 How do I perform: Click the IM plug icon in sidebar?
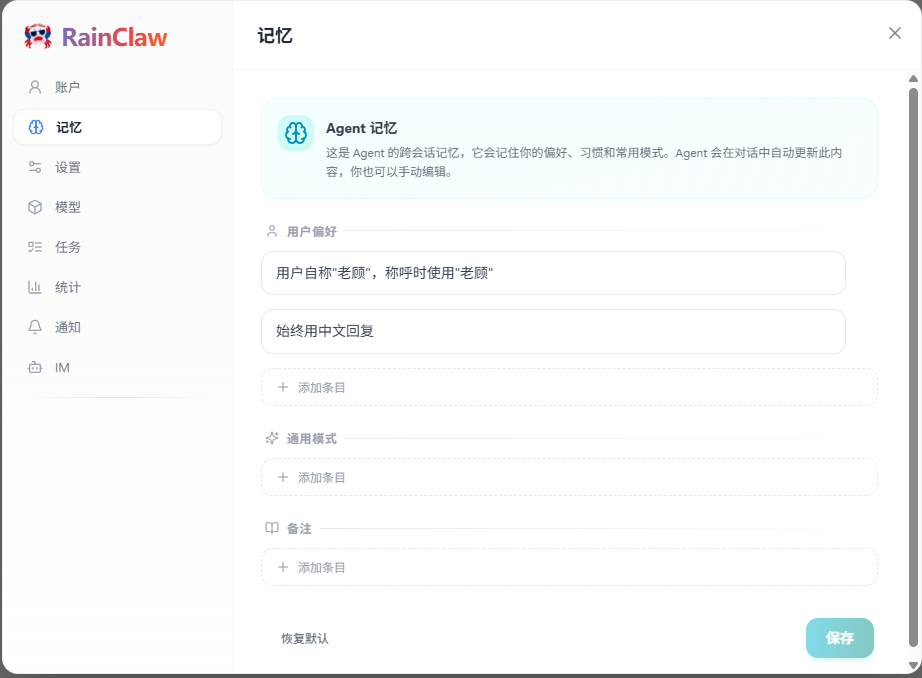[x=33, y=367]
